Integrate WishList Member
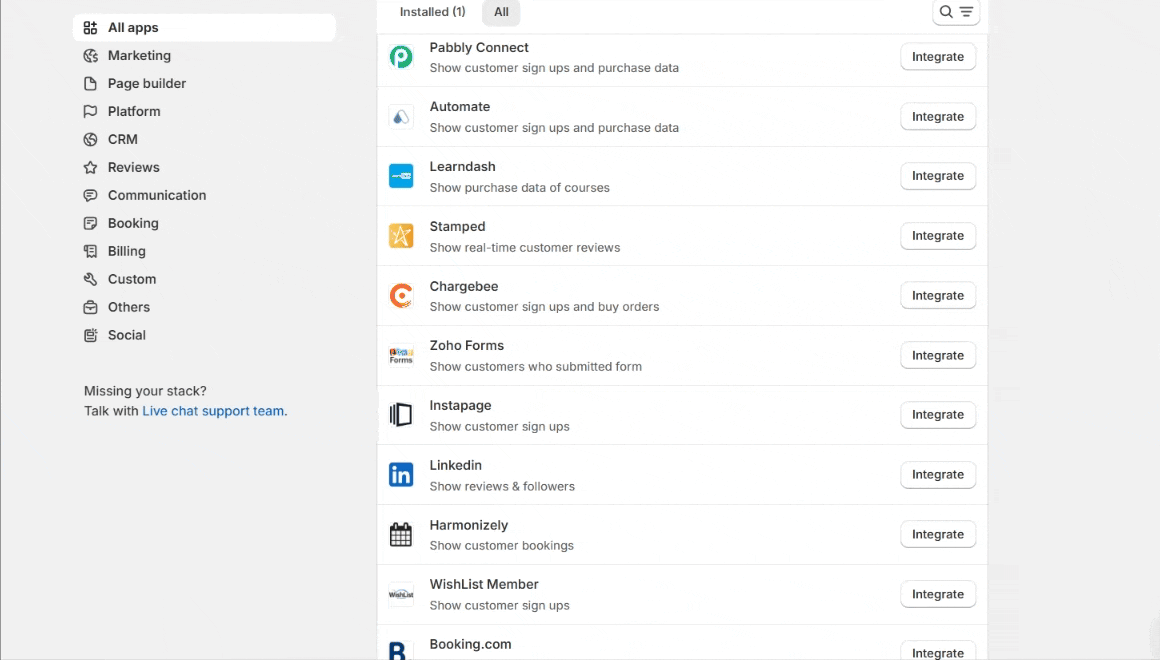The width and height of the screenshot is (1160, 660). coord(937,594)
